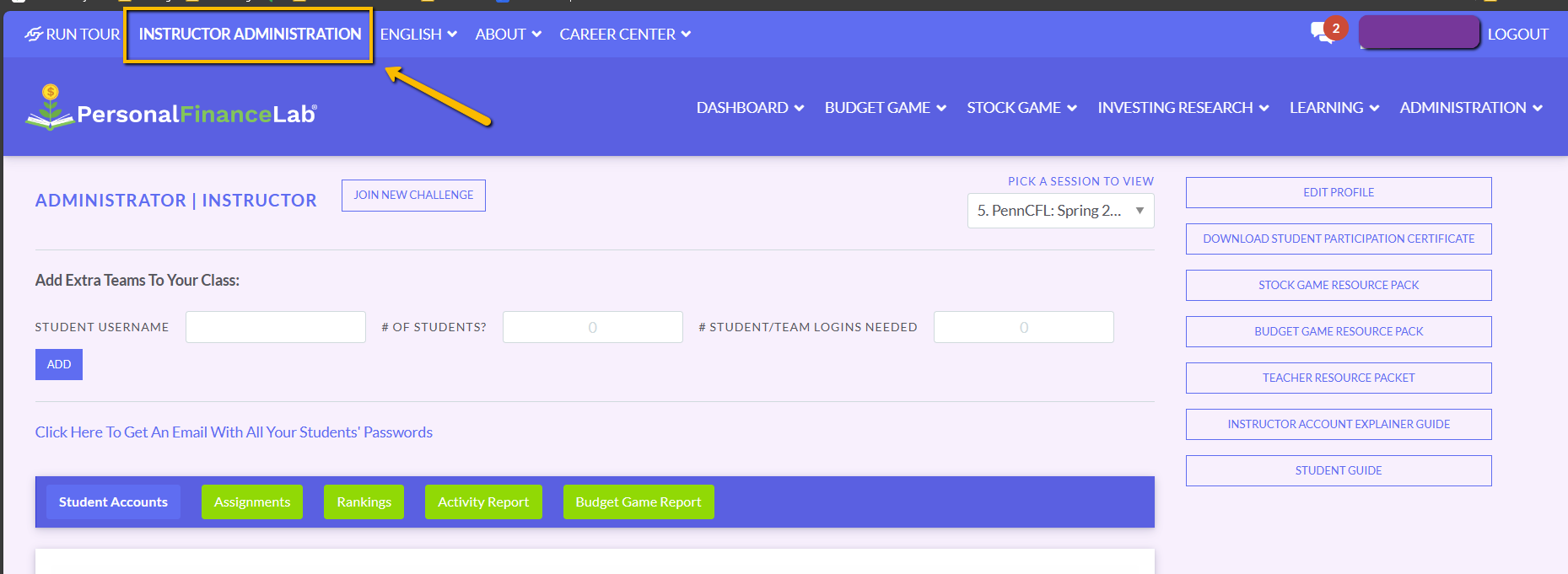
Task: Switch to the Rankings tab
Action: point(364,502)
